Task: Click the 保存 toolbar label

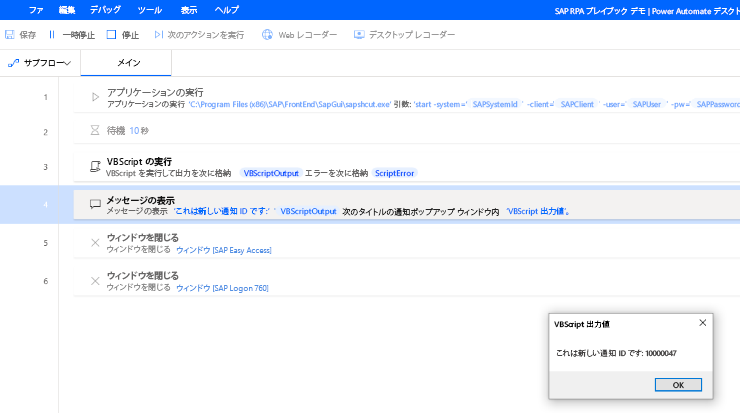Action: (x=27, y=35)
